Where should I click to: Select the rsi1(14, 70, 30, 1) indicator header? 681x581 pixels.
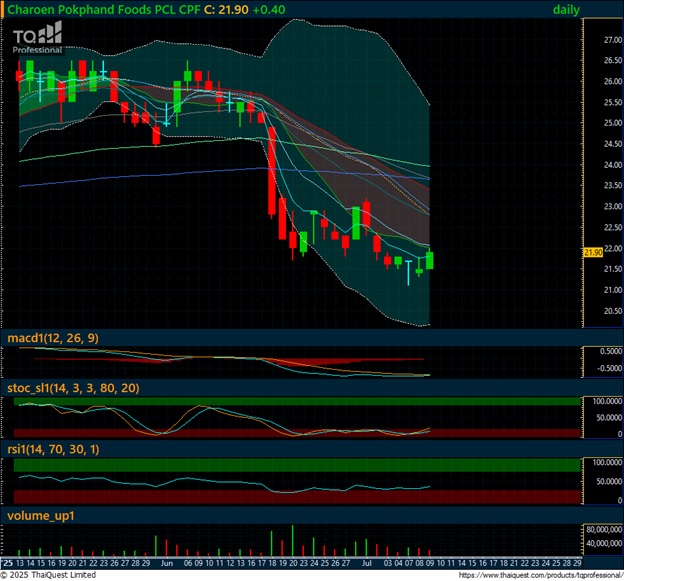point(53,449)
